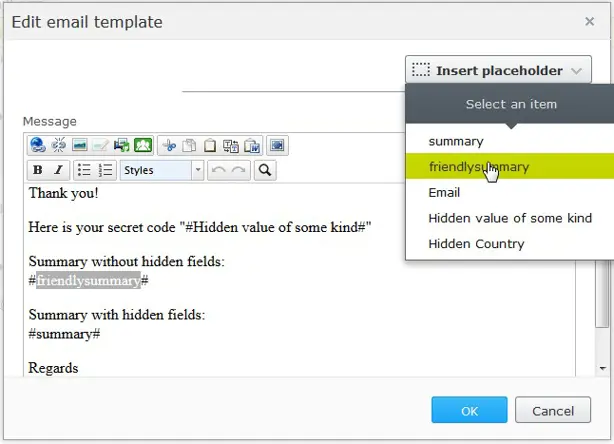Click the paste clipboard icon
614x444 pixels.
(x=211, y=145)
